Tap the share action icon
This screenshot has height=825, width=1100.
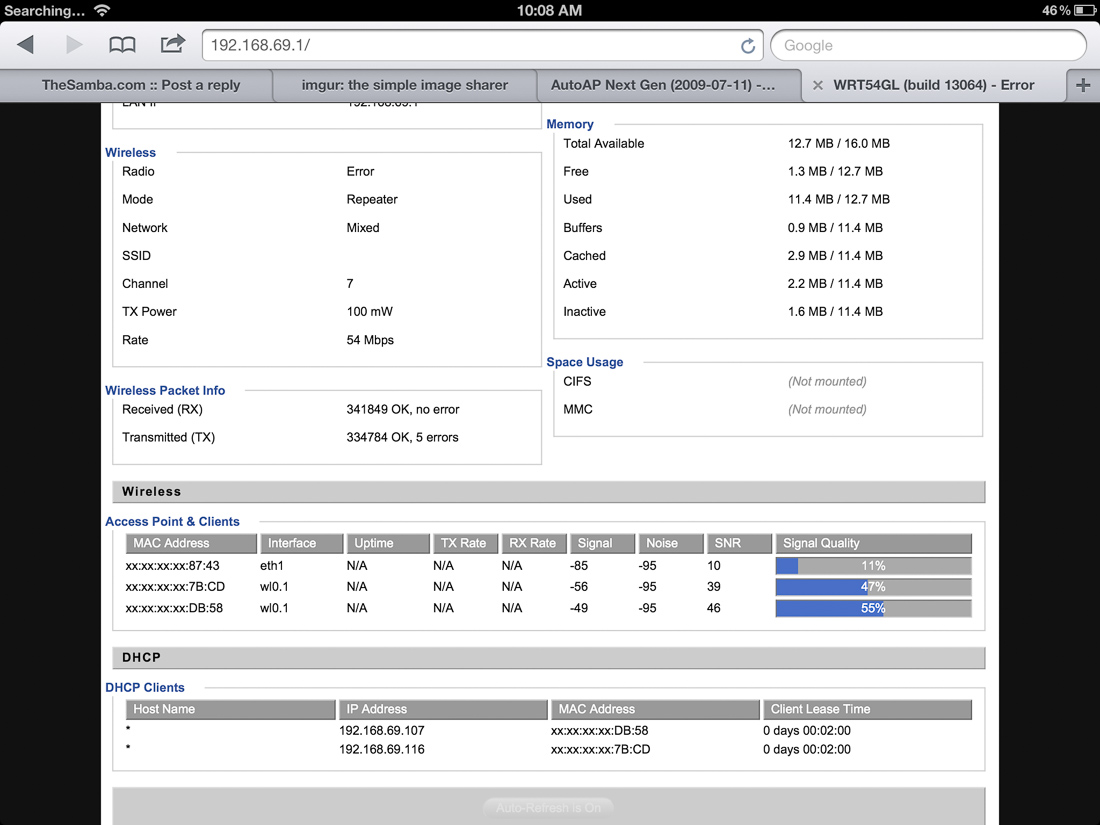pos(173,45)
